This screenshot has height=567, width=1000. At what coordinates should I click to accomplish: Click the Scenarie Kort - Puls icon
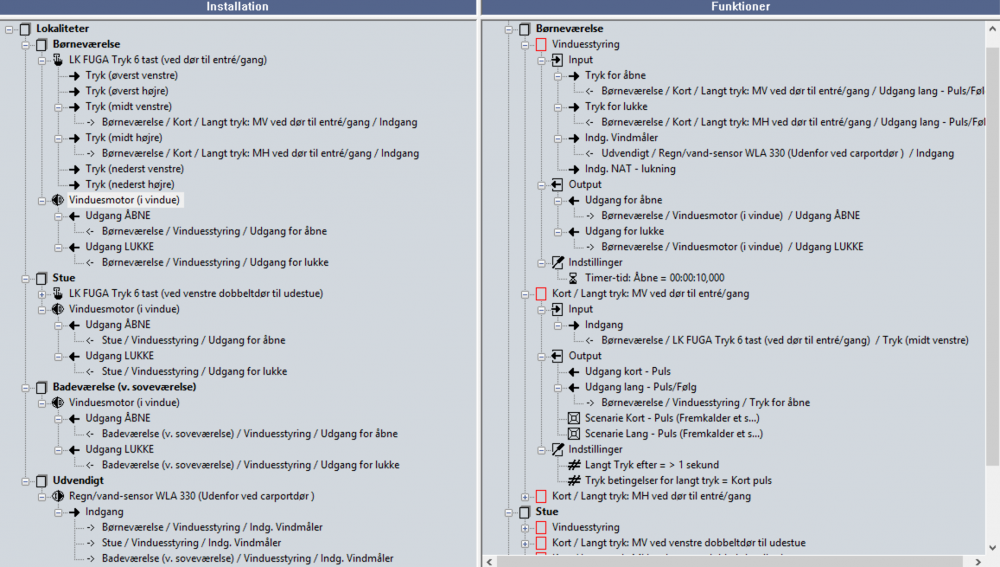574,418
